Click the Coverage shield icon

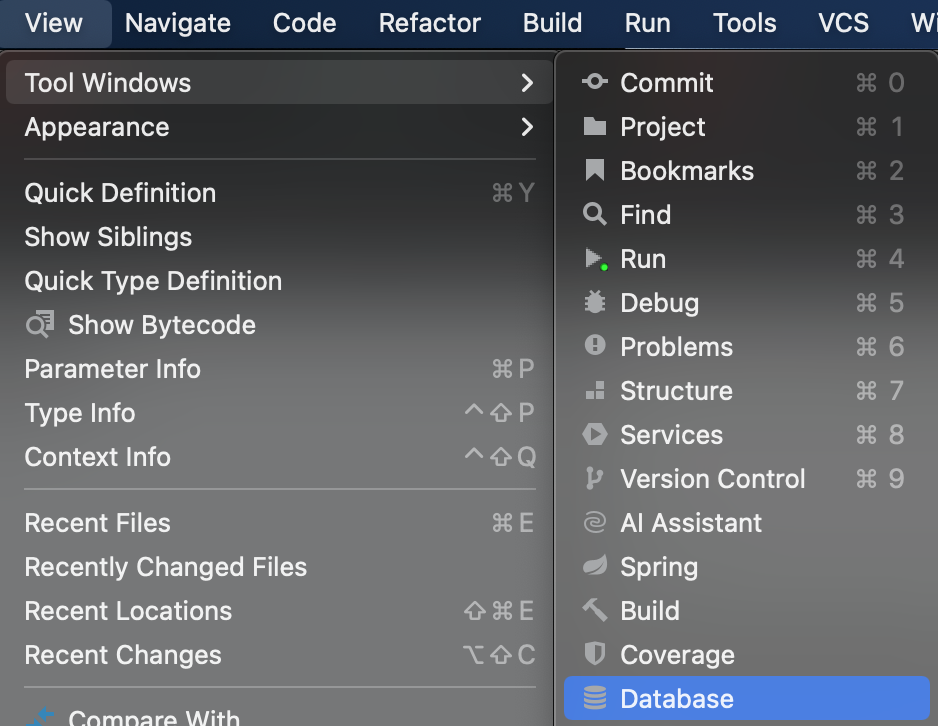[x=595, y=654]
